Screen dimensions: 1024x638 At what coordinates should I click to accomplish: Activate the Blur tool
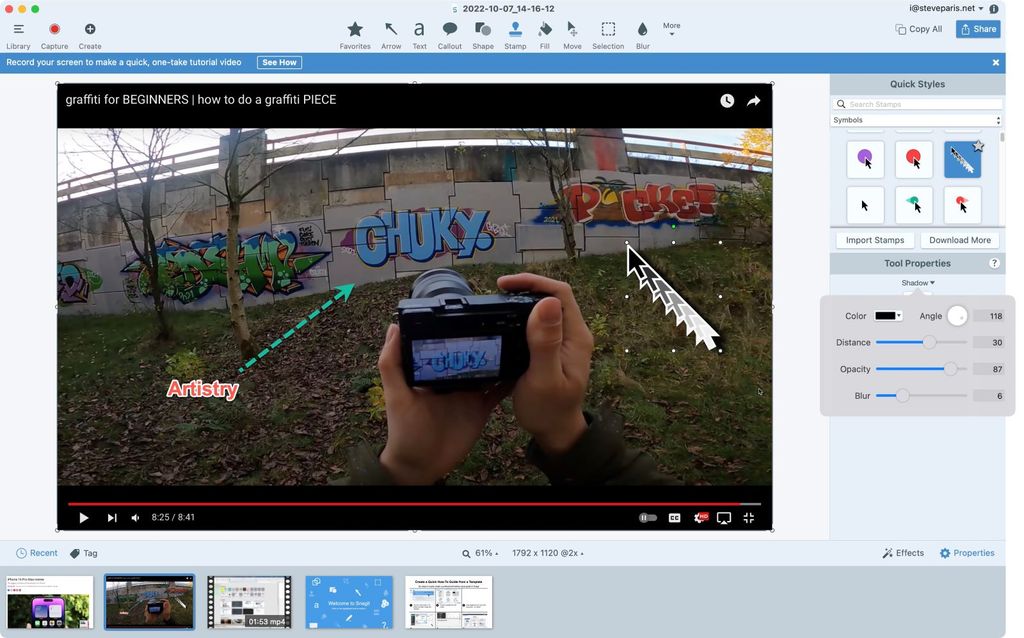pos(642,33)
